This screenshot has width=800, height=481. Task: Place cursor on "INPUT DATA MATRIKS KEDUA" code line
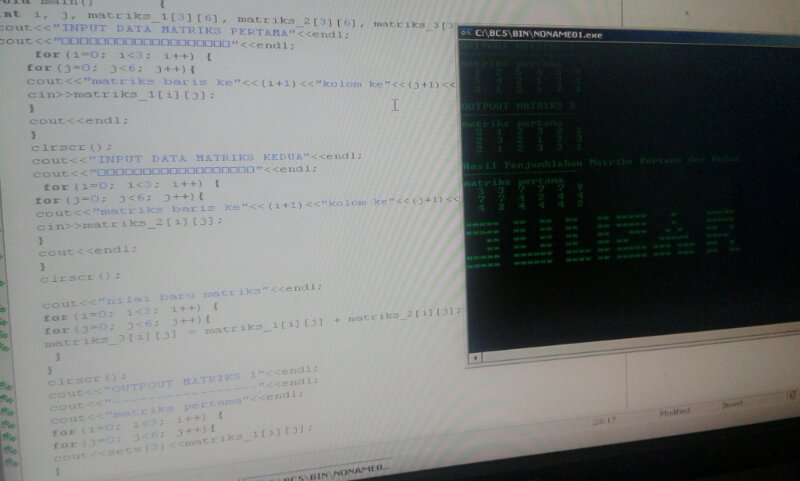tap(197, 158)
